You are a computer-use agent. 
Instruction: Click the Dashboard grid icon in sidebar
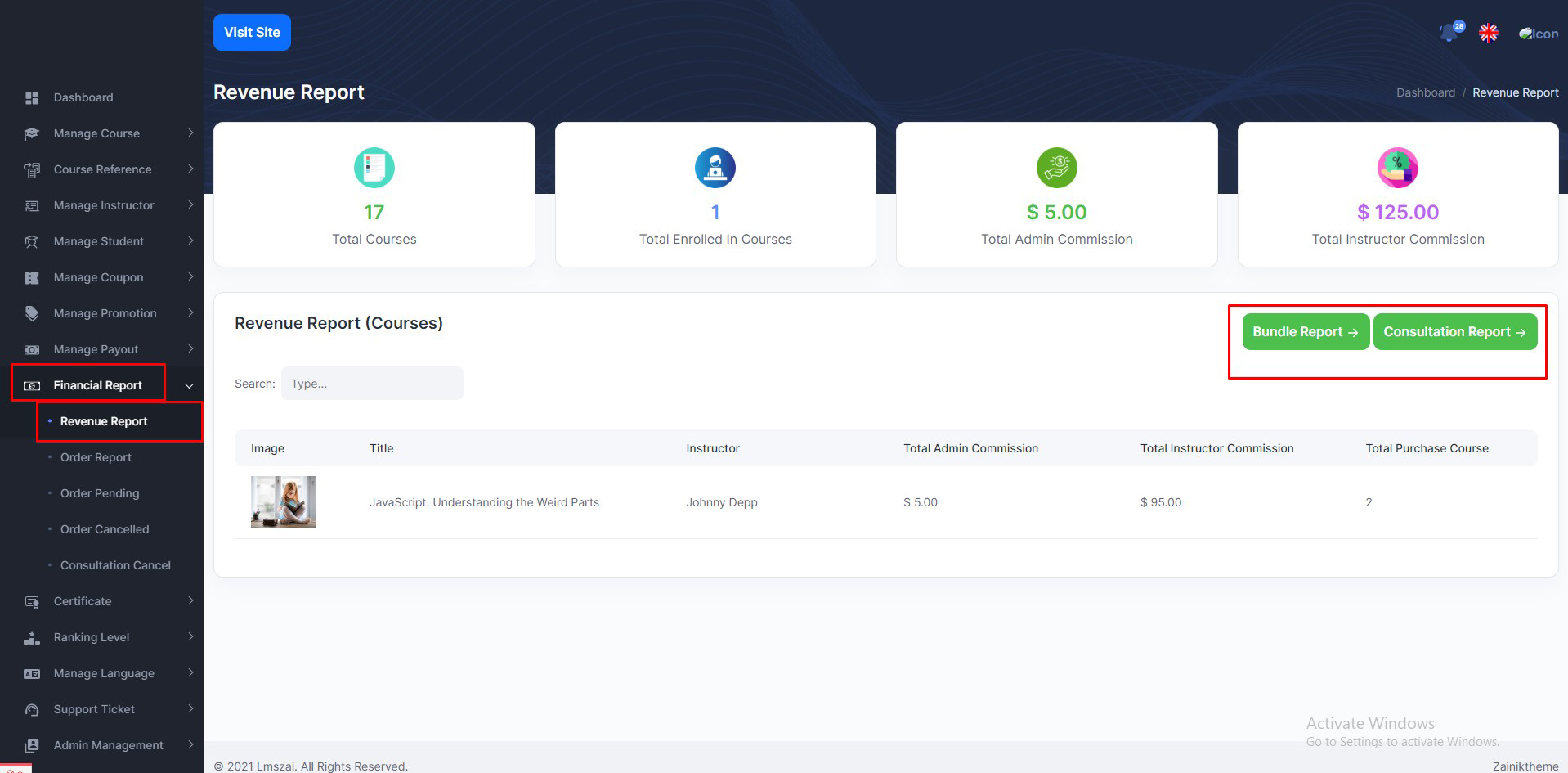32,98
